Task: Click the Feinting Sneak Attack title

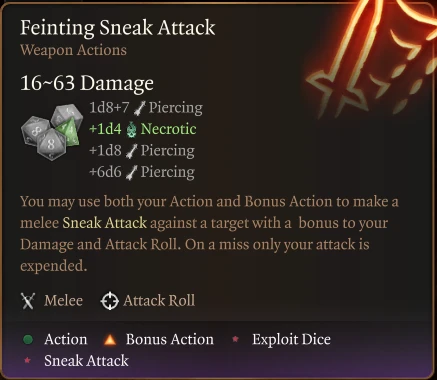Action: [x=118, y=27]
